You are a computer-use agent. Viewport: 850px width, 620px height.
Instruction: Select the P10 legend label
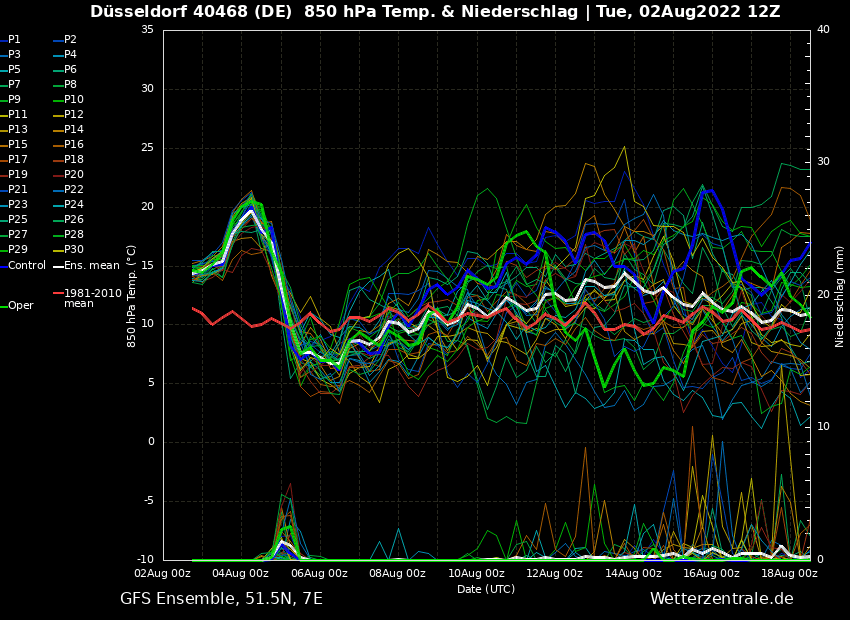tap(74, 100)
